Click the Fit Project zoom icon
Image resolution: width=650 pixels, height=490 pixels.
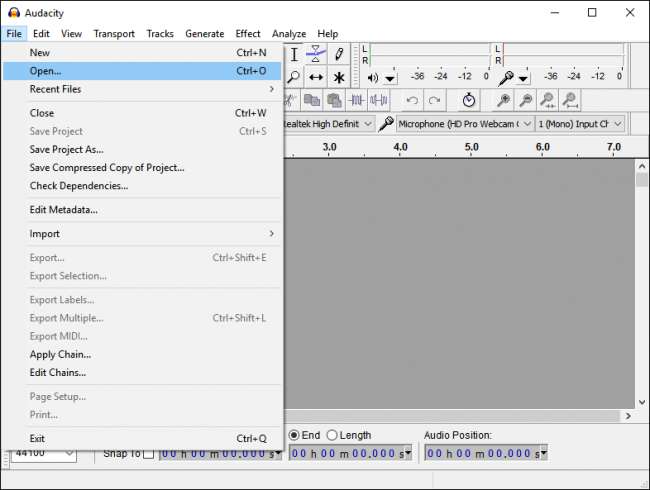click(x=570, y=100)
